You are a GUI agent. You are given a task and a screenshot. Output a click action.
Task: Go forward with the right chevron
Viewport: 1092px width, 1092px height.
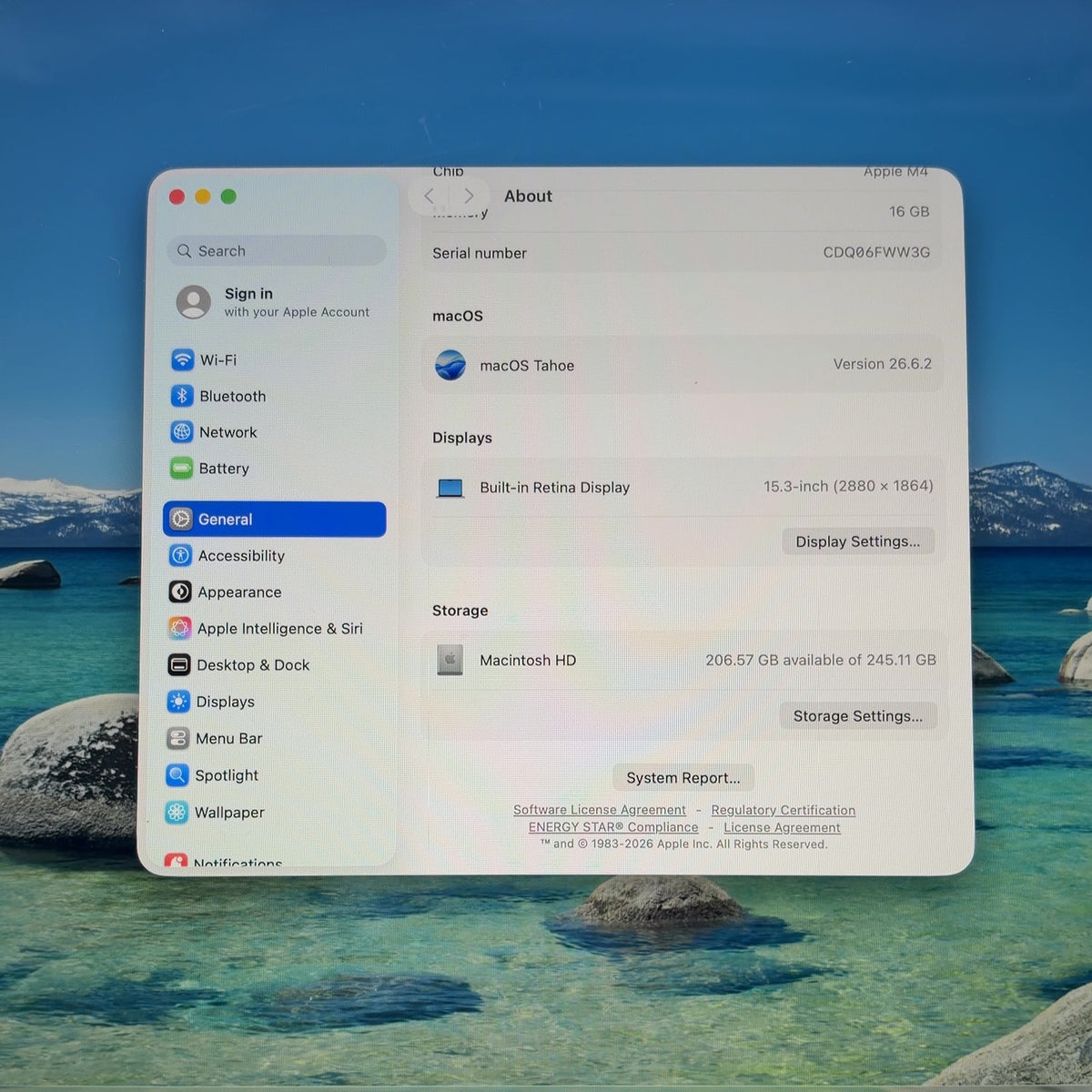tap(469, 196)
